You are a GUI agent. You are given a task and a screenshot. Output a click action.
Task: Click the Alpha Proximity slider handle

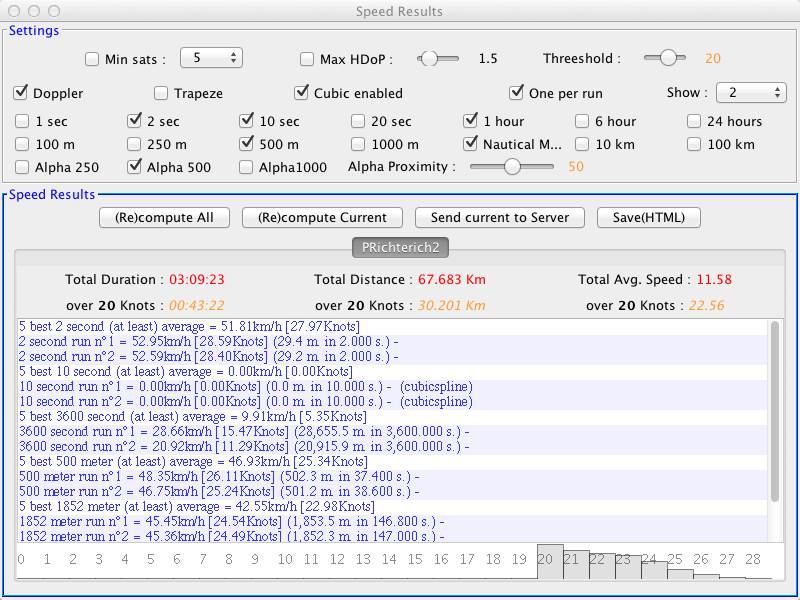[x=513, y=167]
